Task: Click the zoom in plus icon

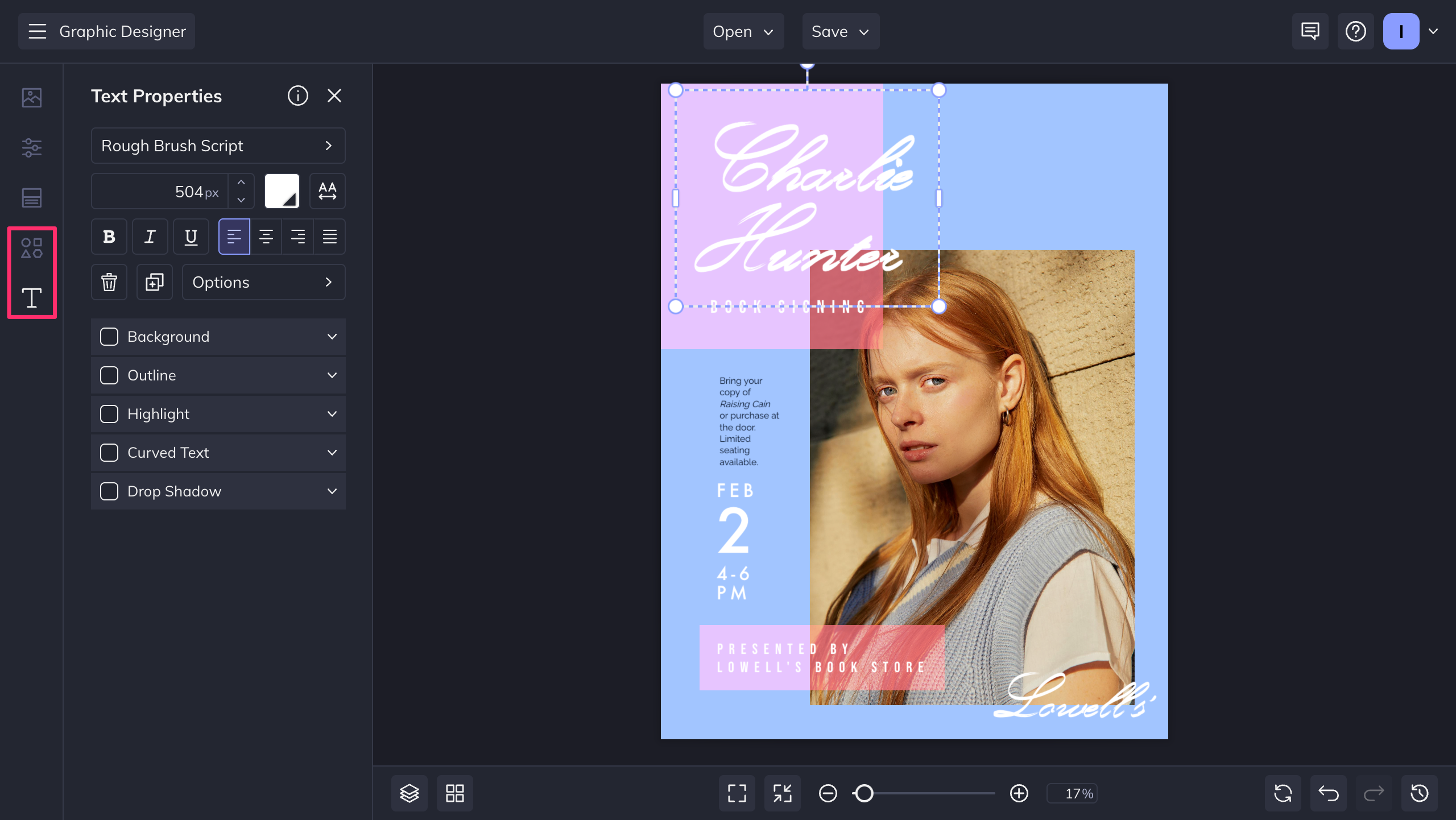Action: click(x=1019, y=793)
